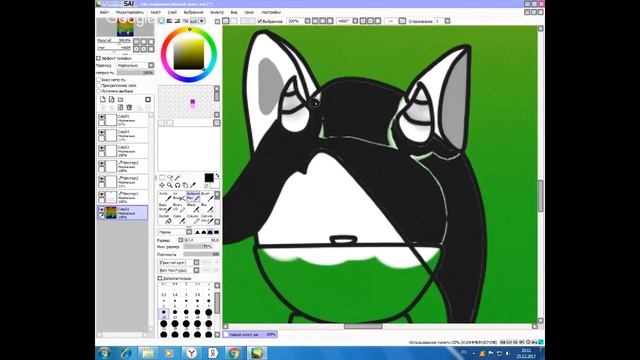Enable the Источник выбора checkbox
The width and height of the screenshot is (640, 360).
pos(98,91)
